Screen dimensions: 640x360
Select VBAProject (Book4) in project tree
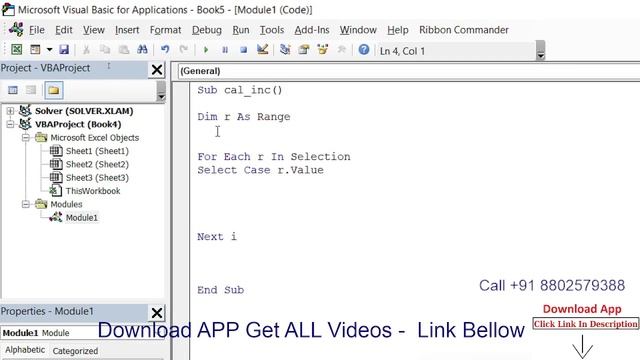coord(78,124)
